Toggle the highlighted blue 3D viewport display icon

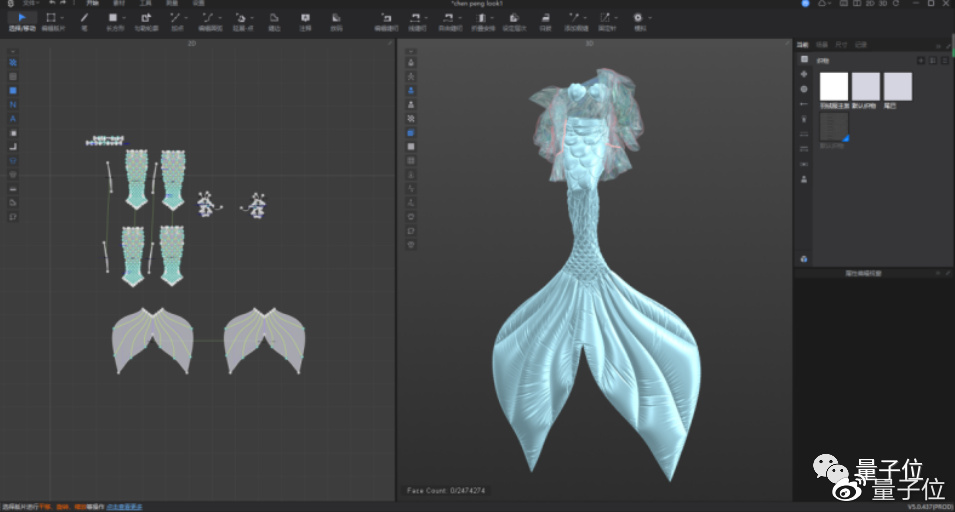click(411, 133)
